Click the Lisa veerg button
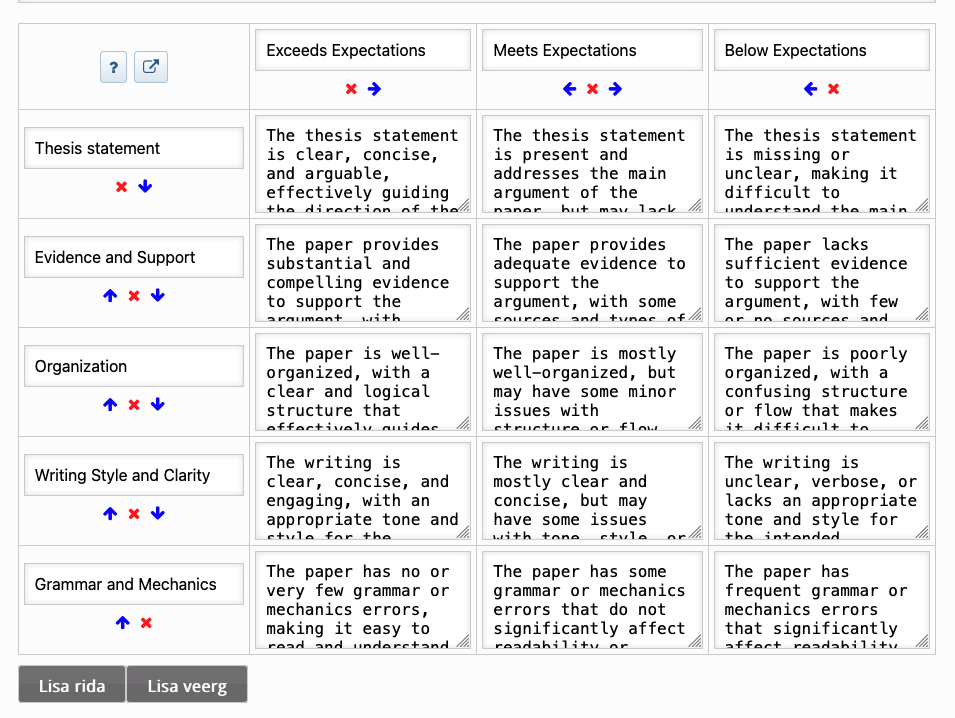Screen dimensions: 955x718 coord(187,685)
